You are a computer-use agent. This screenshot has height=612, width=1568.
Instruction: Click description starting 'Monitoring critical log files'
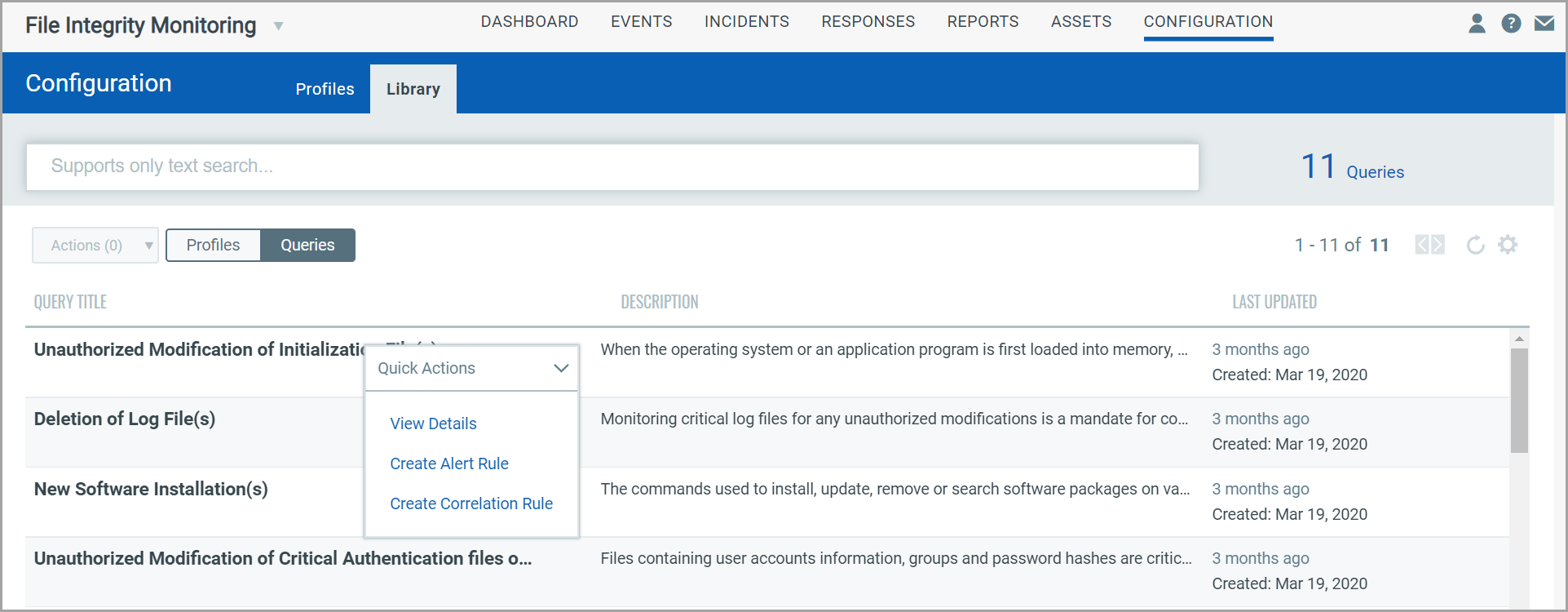tap(894, 419)
